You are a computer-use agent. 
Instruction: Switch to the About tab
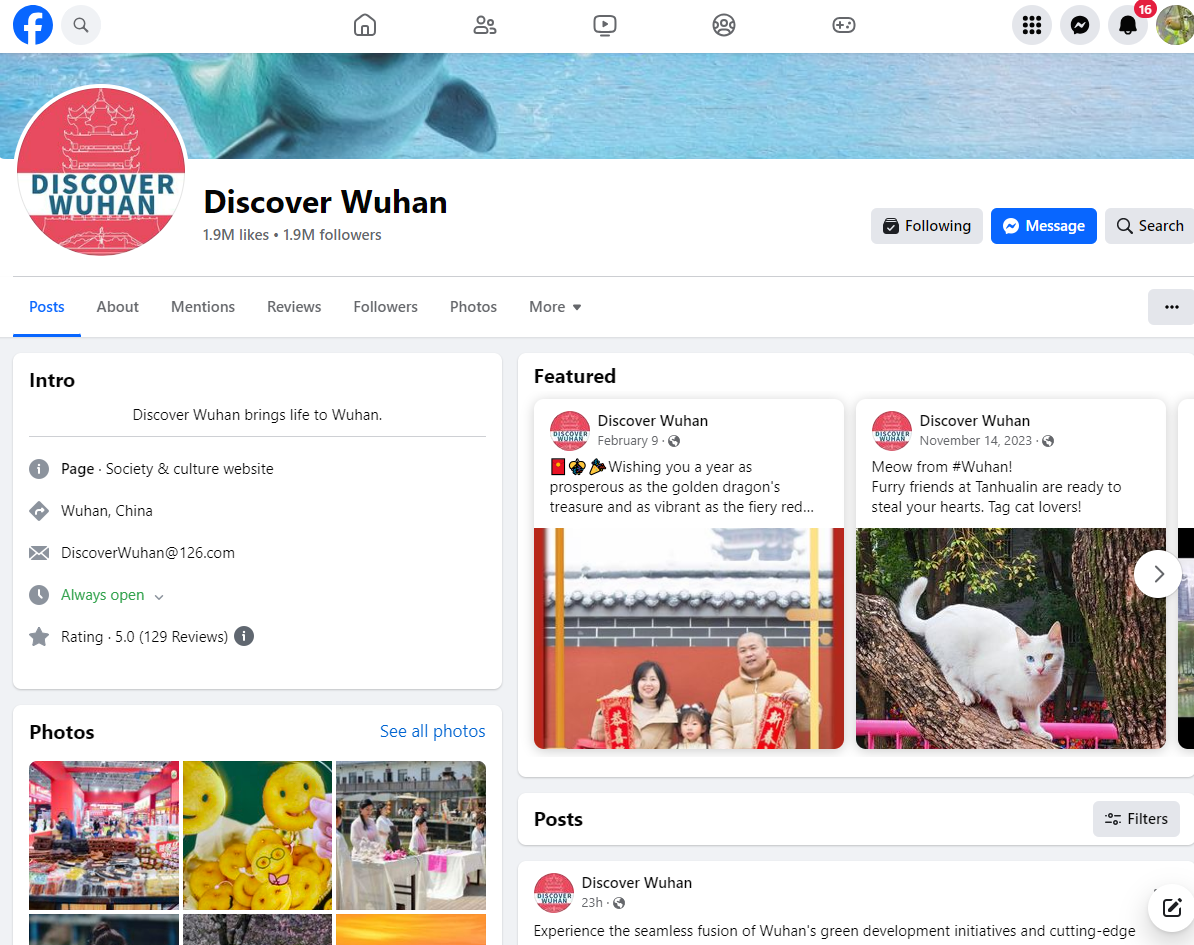tap(118, 307)
